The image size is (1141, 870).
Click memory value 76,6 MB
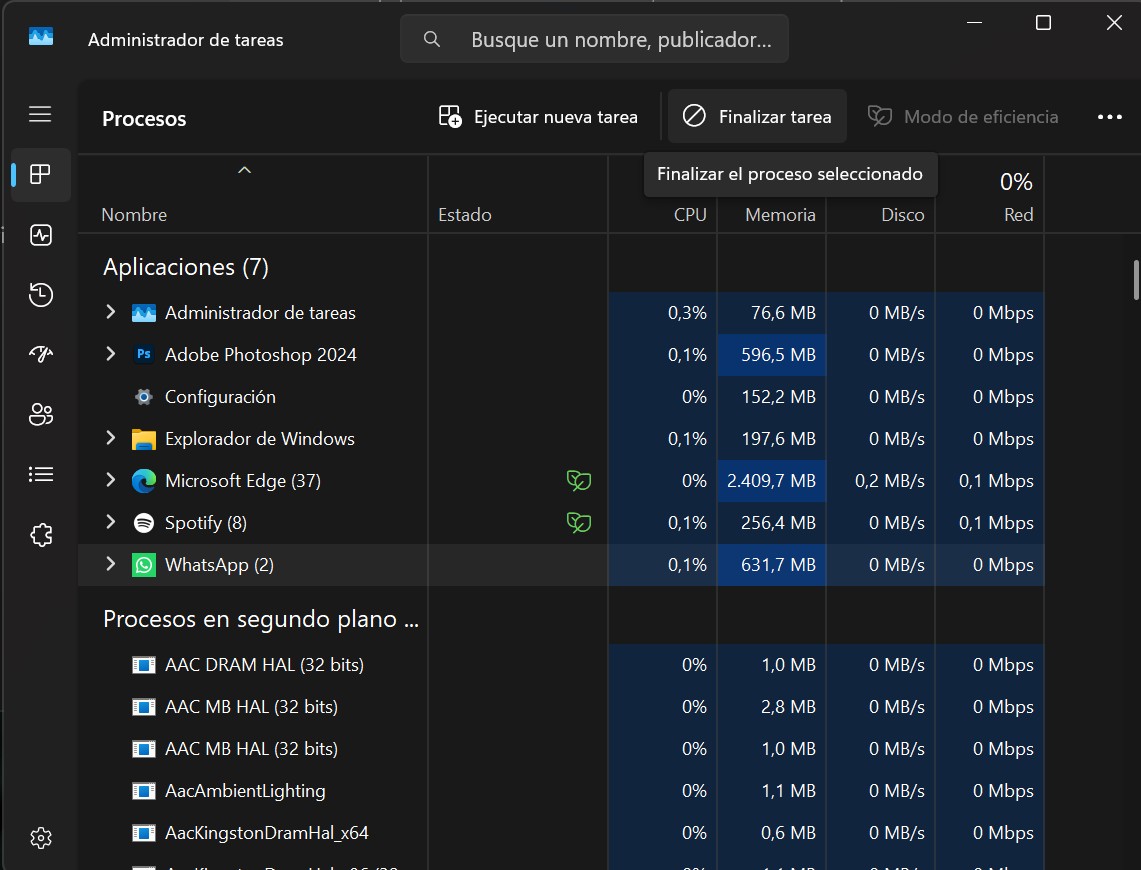click(783, 313)
